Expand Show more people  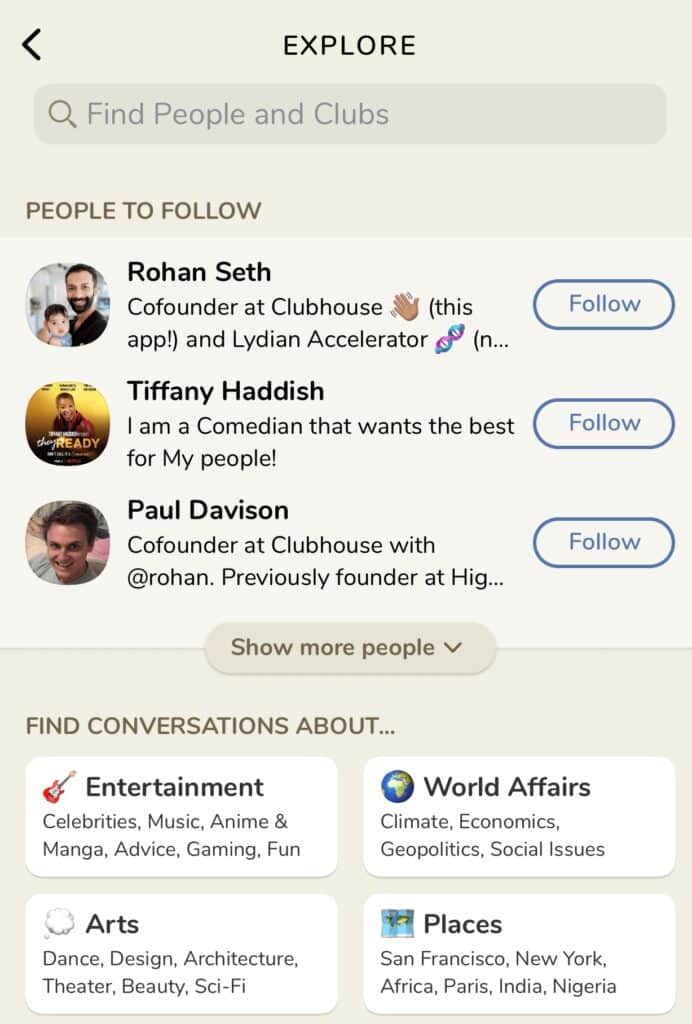coord(350,647)
